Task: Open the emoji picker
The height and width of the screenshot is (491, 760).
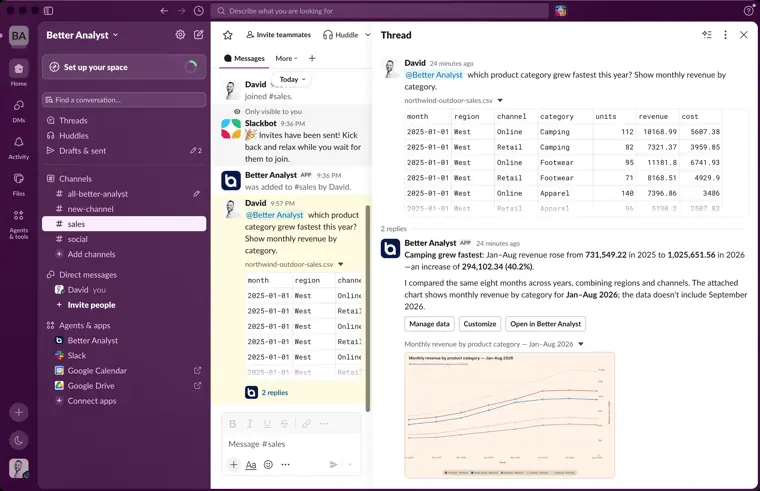Action: tap(268, 464)
